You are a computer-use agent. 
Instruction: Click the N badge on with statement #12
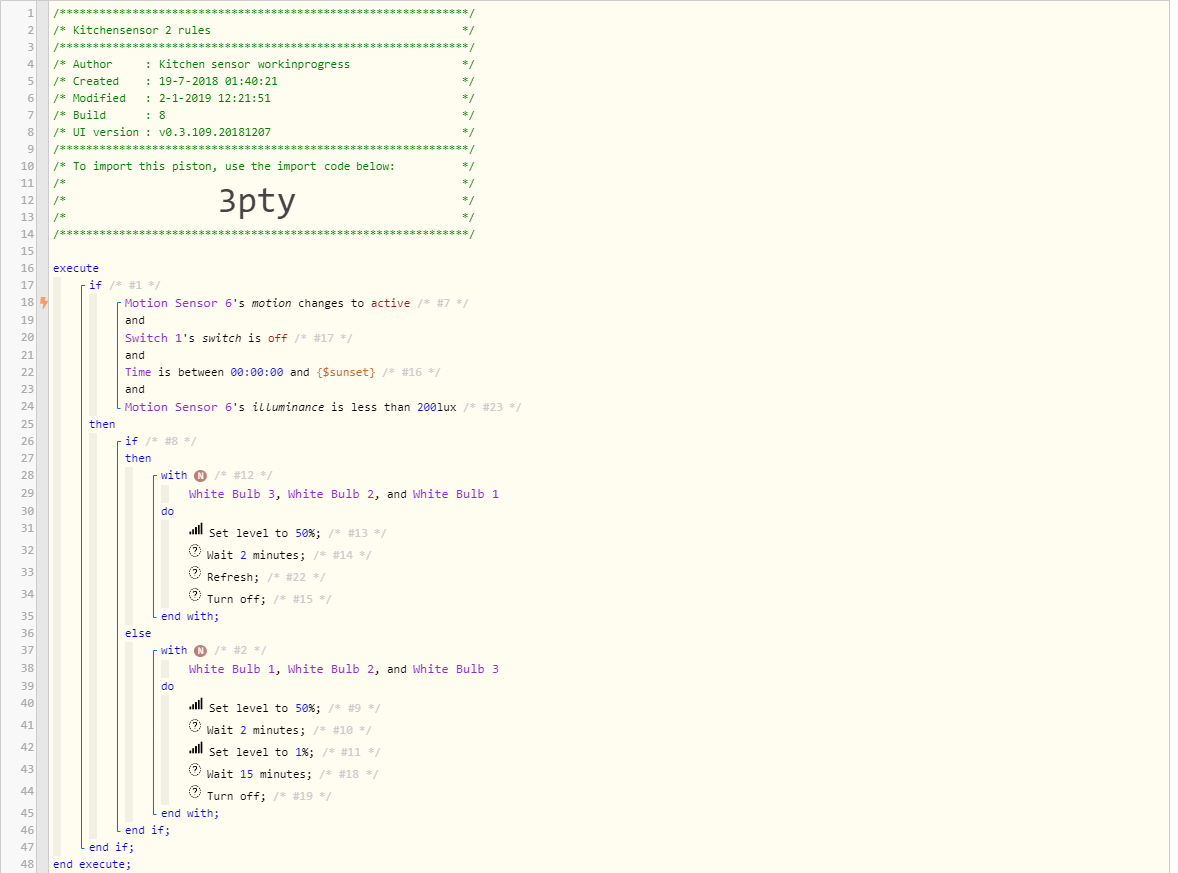tap(200, 476)
